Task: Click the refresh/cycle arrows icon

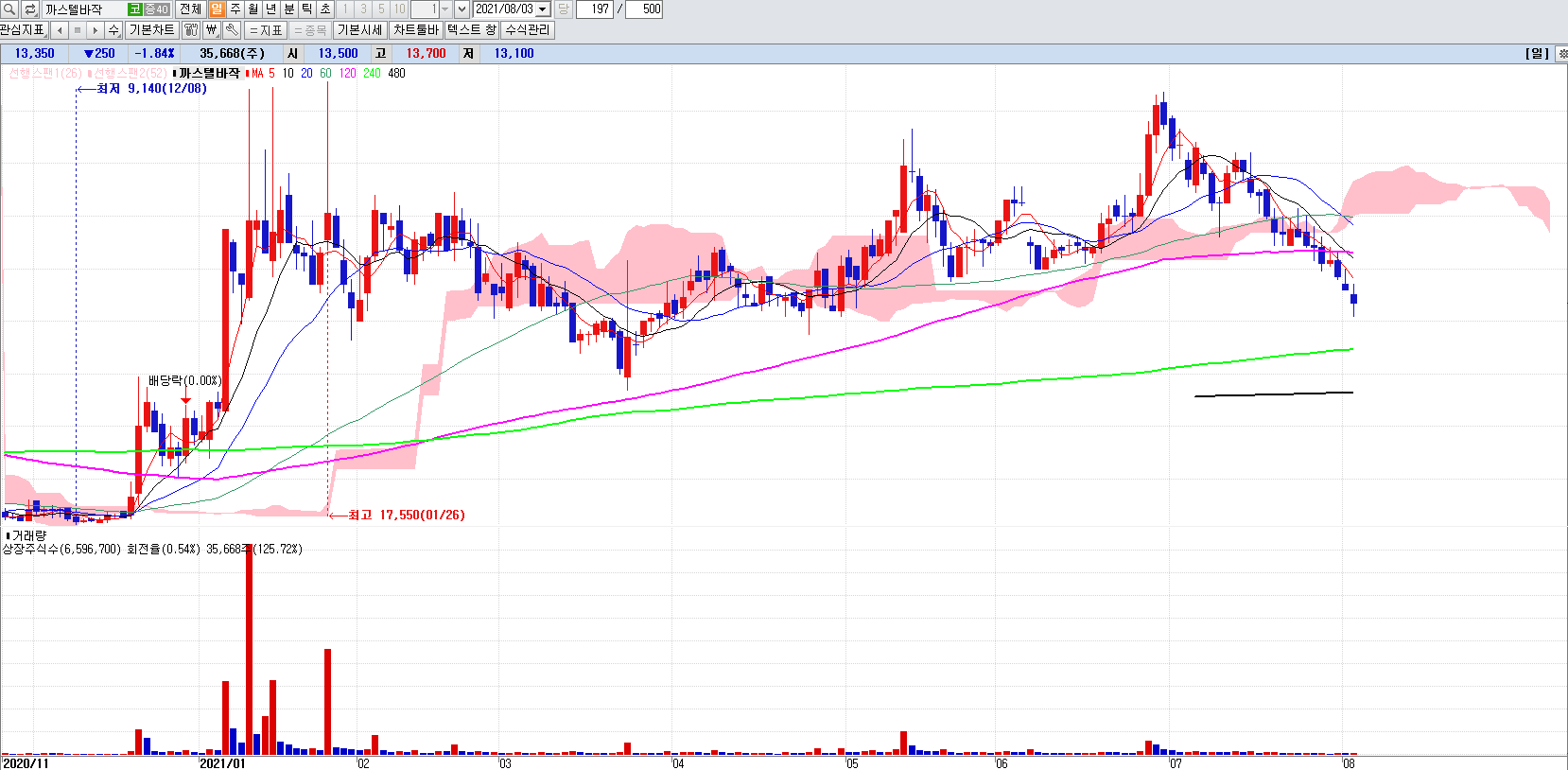Action: point(30,9)
